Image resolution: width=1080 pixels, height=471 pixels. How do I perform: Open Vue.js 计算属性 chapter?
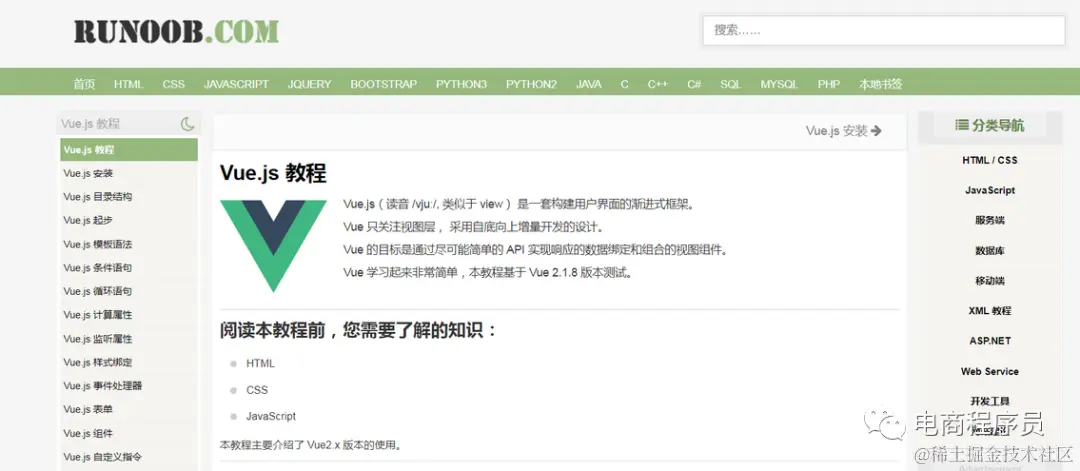[98, 314]
